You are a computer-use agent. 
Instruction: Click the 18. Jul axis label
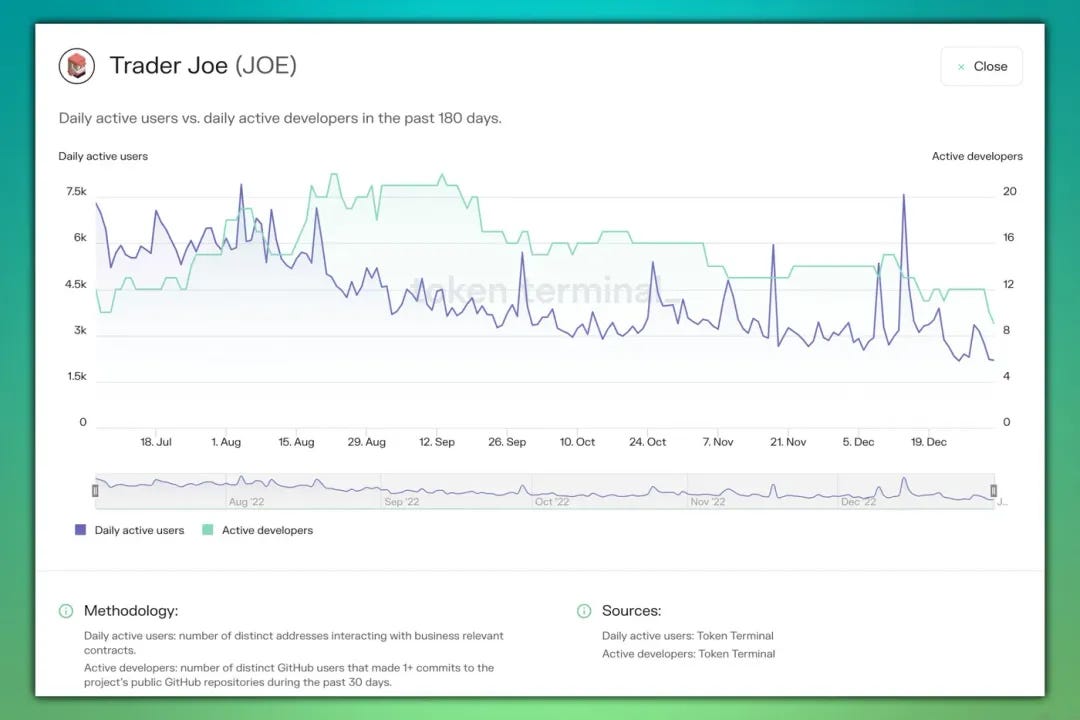[x=156, y=442]
